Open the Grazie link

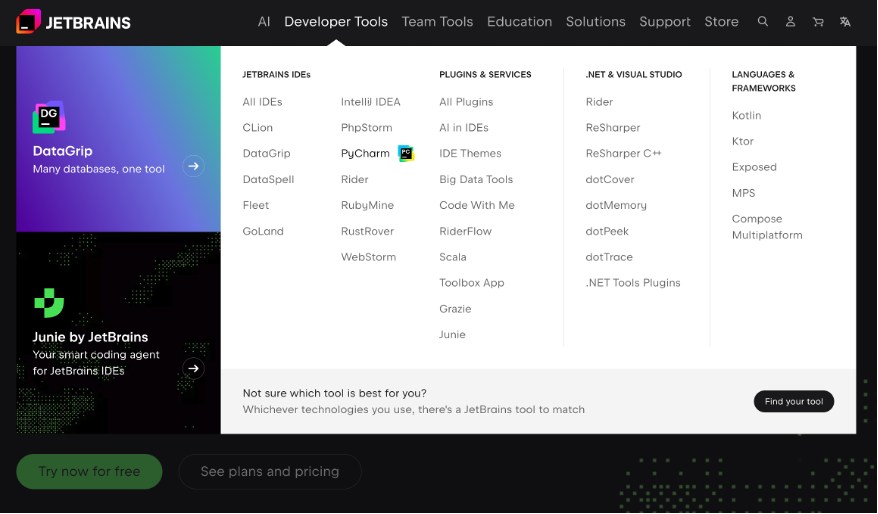pyautogui.click(x=455, y=309)
